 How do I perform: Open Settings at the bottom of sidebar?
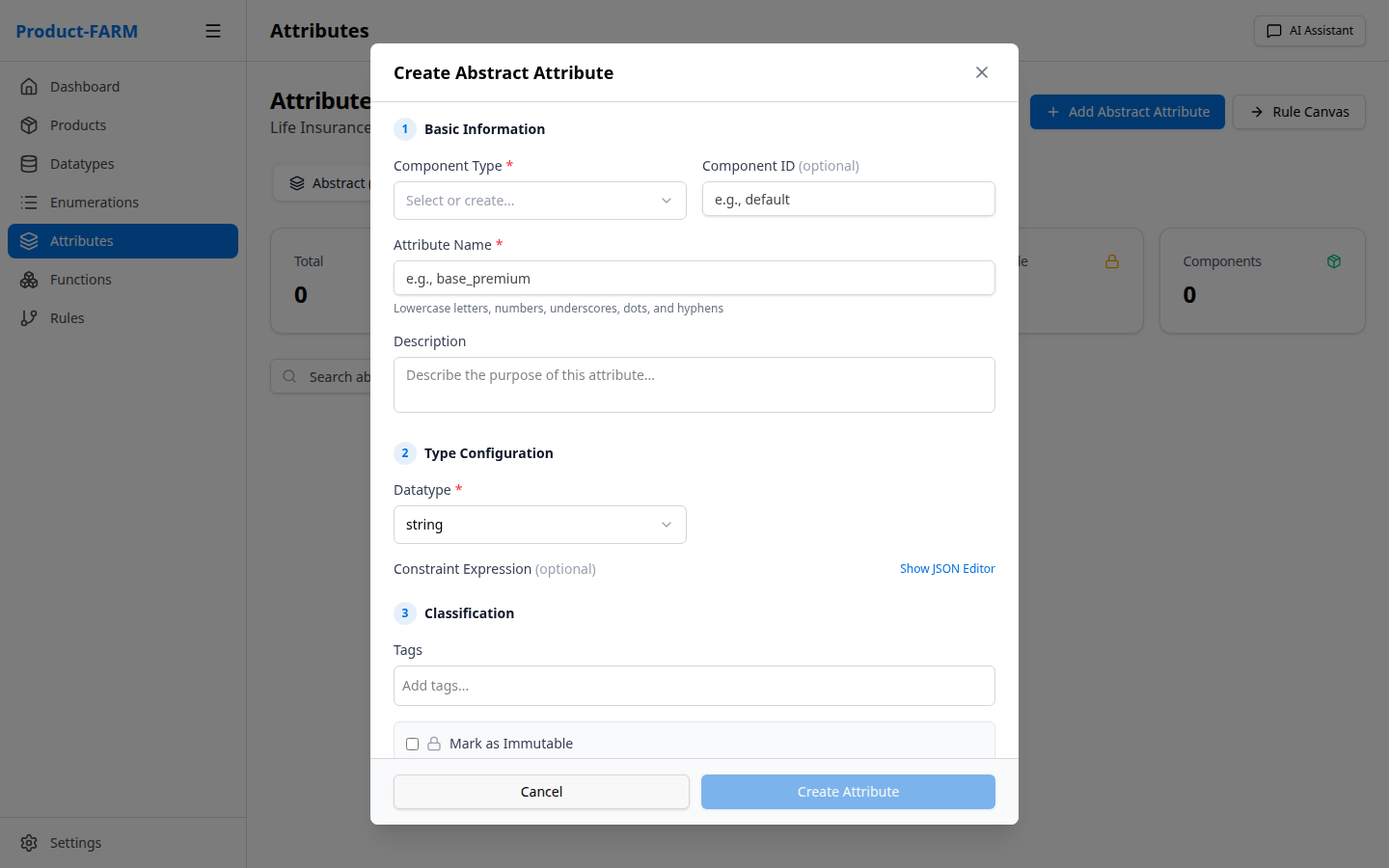pos(75,842)
